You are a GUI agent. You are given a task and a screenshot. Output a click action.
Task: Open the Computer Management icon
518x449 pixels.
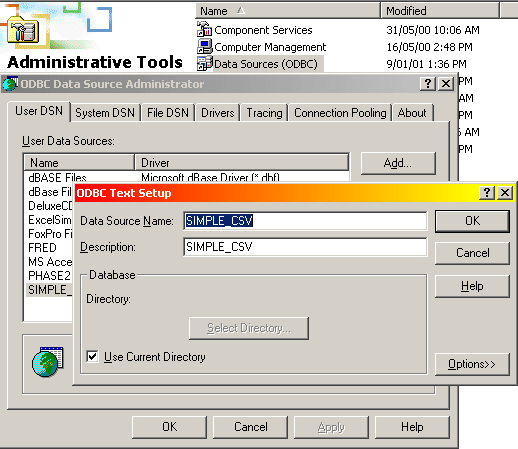204,46
